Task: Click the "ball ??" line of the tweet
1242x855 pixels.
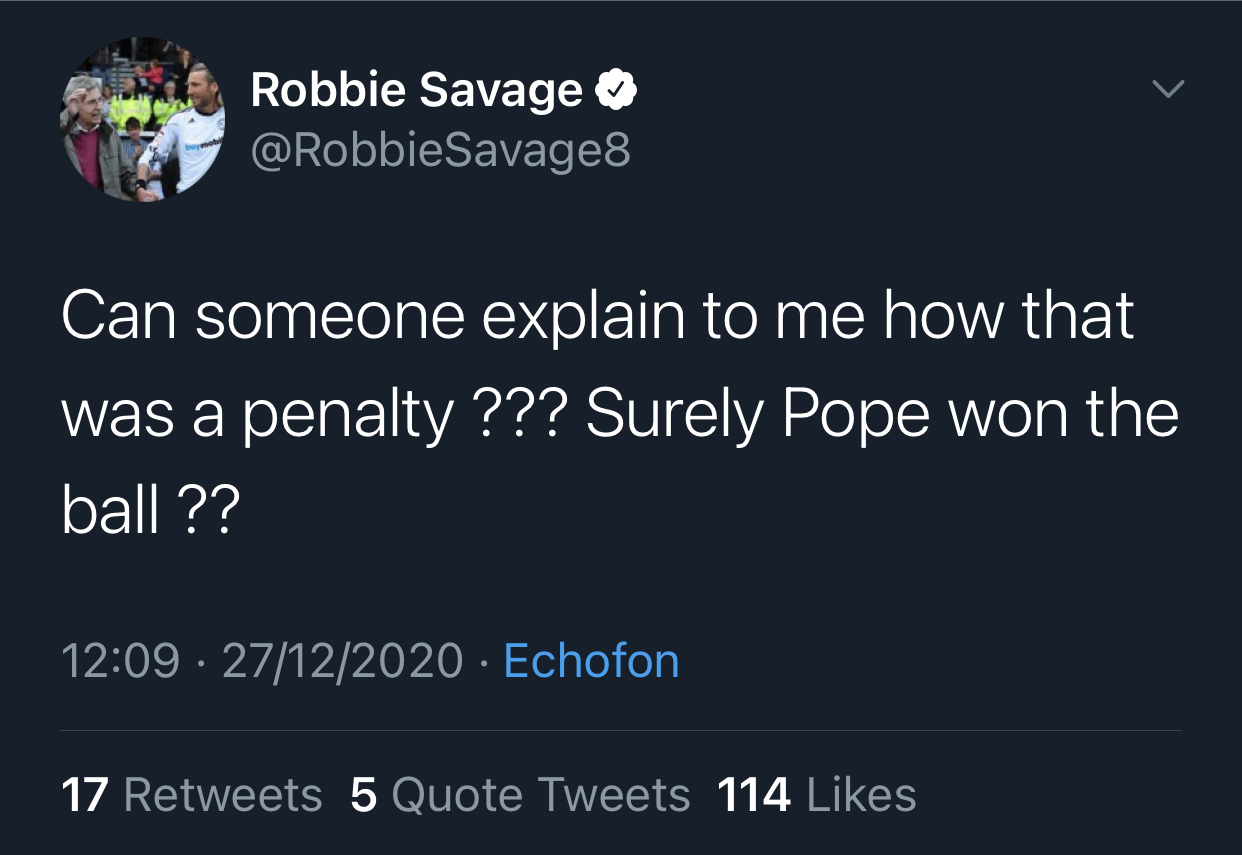Action: [x=150, y=510]
